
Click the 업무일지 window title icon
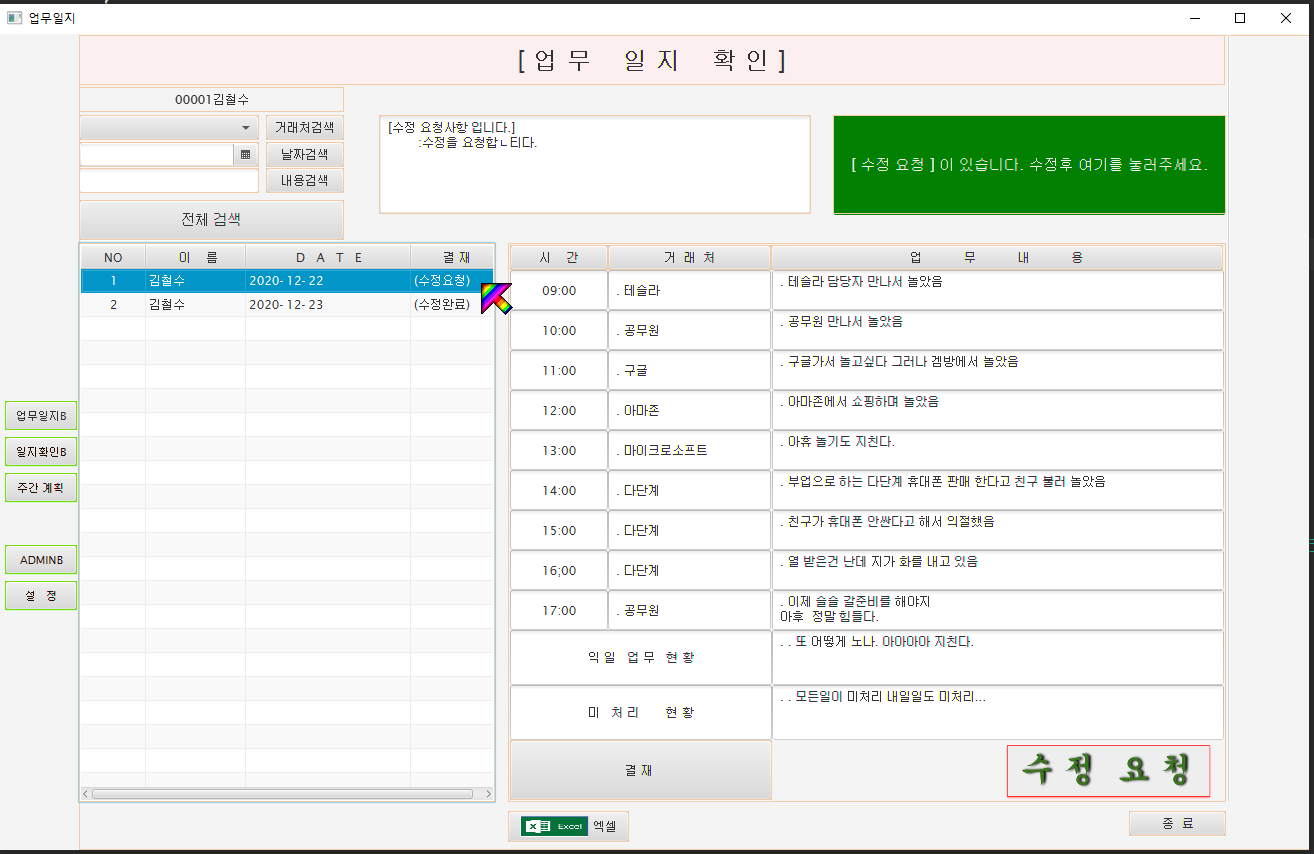click(14, 17)
